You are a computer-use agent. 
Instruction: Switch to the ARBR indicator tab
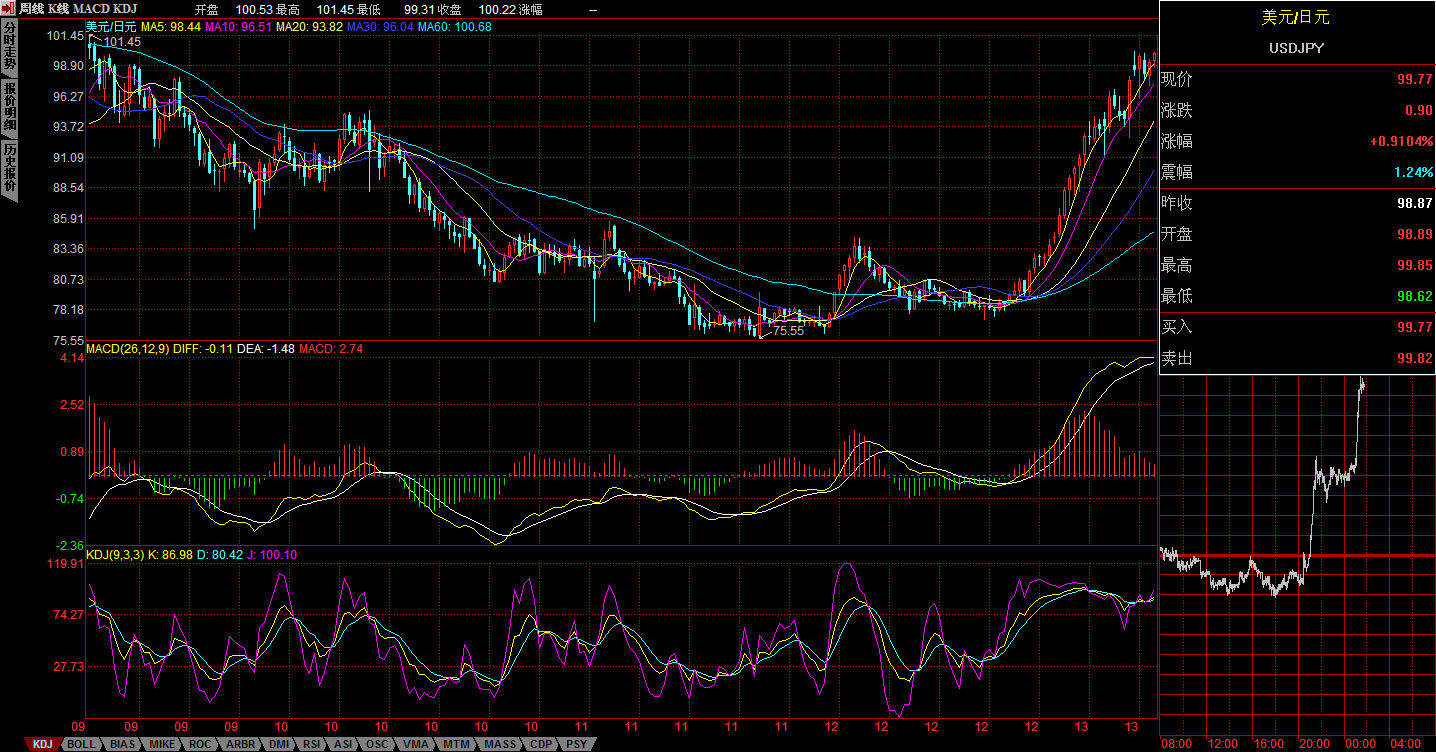(x=241, y=744)
